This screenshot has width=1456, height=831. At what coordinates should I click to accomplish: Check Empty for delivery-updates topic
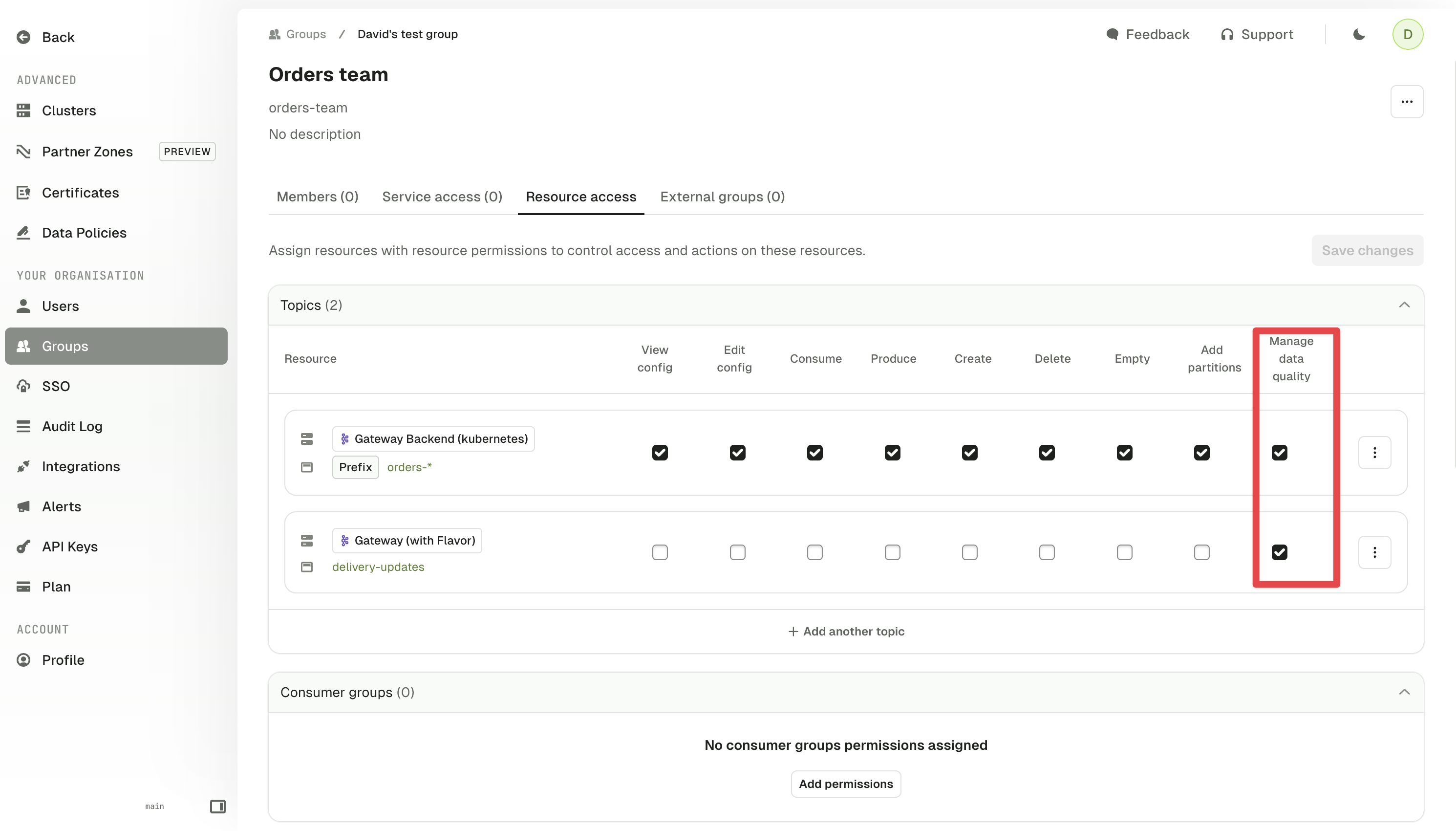[1124, 552]
